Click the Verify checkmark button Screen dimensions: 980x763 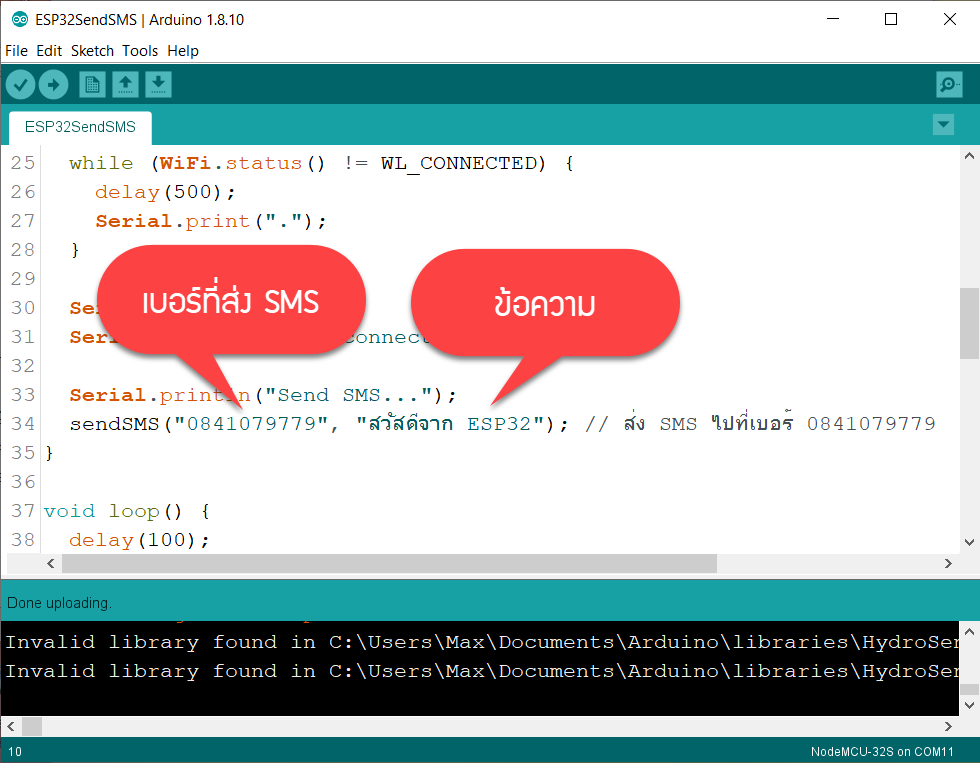click(x=21, y=84)
